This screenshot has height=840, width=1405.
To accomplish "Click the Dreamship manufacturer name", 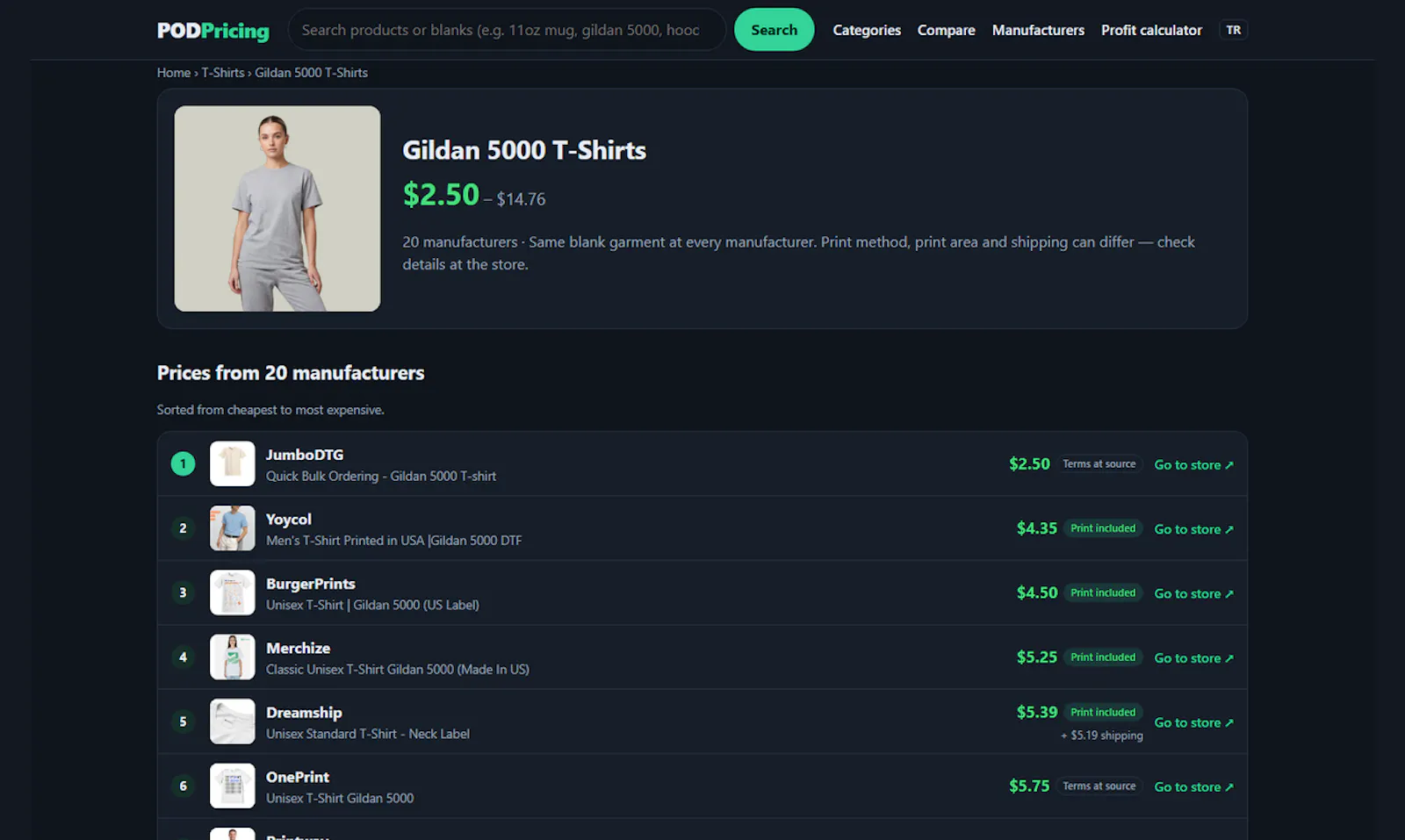I will [304, 713].
